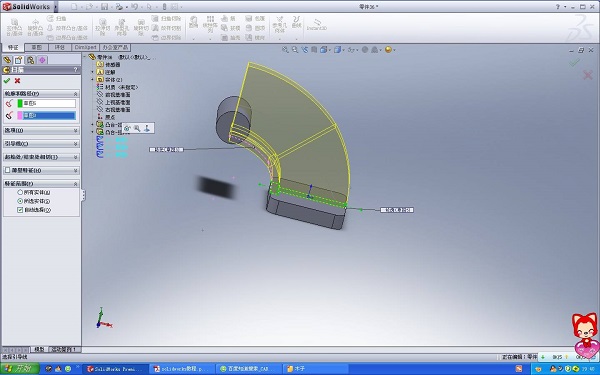This screenshot has height=375, width=600.
Task: Click the profile sketch selection field (top box)
Action: 49,103
